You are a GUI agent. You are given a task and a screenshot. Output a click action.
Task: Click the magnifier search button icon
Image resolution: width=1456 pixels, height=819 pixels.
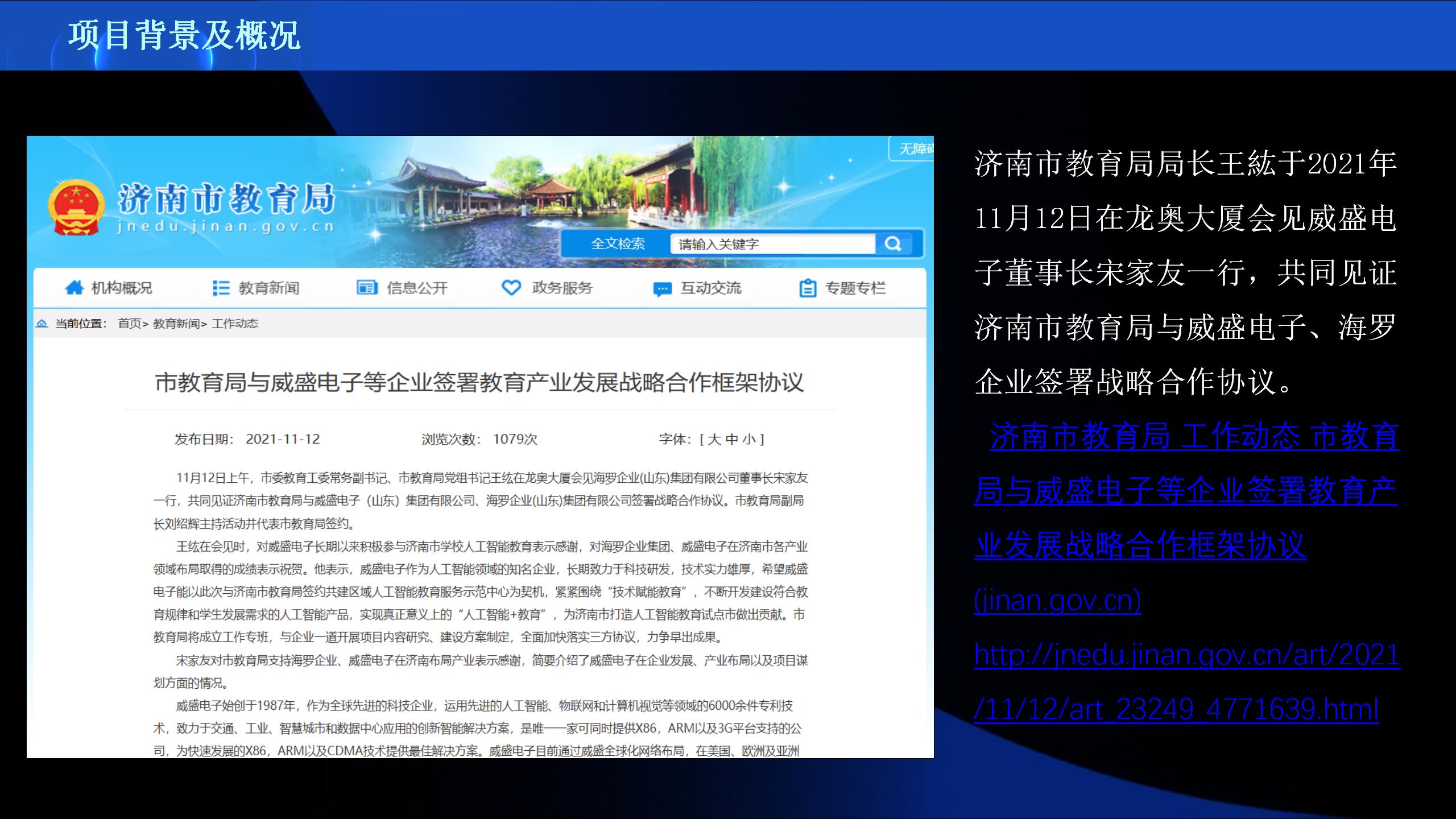coord(894,244)
